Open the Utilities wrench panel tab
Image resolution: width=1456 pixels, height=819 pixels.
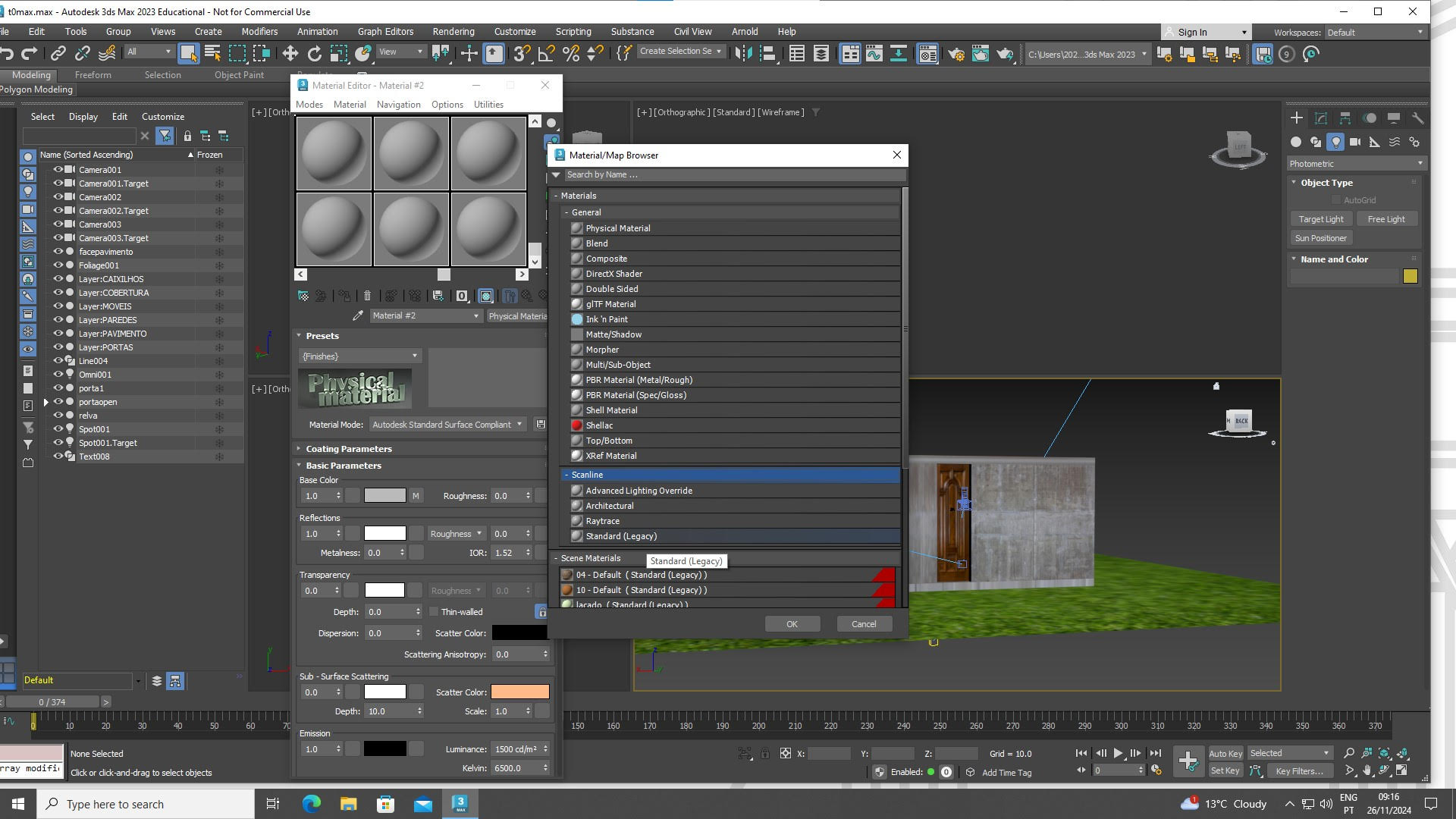1417,118
